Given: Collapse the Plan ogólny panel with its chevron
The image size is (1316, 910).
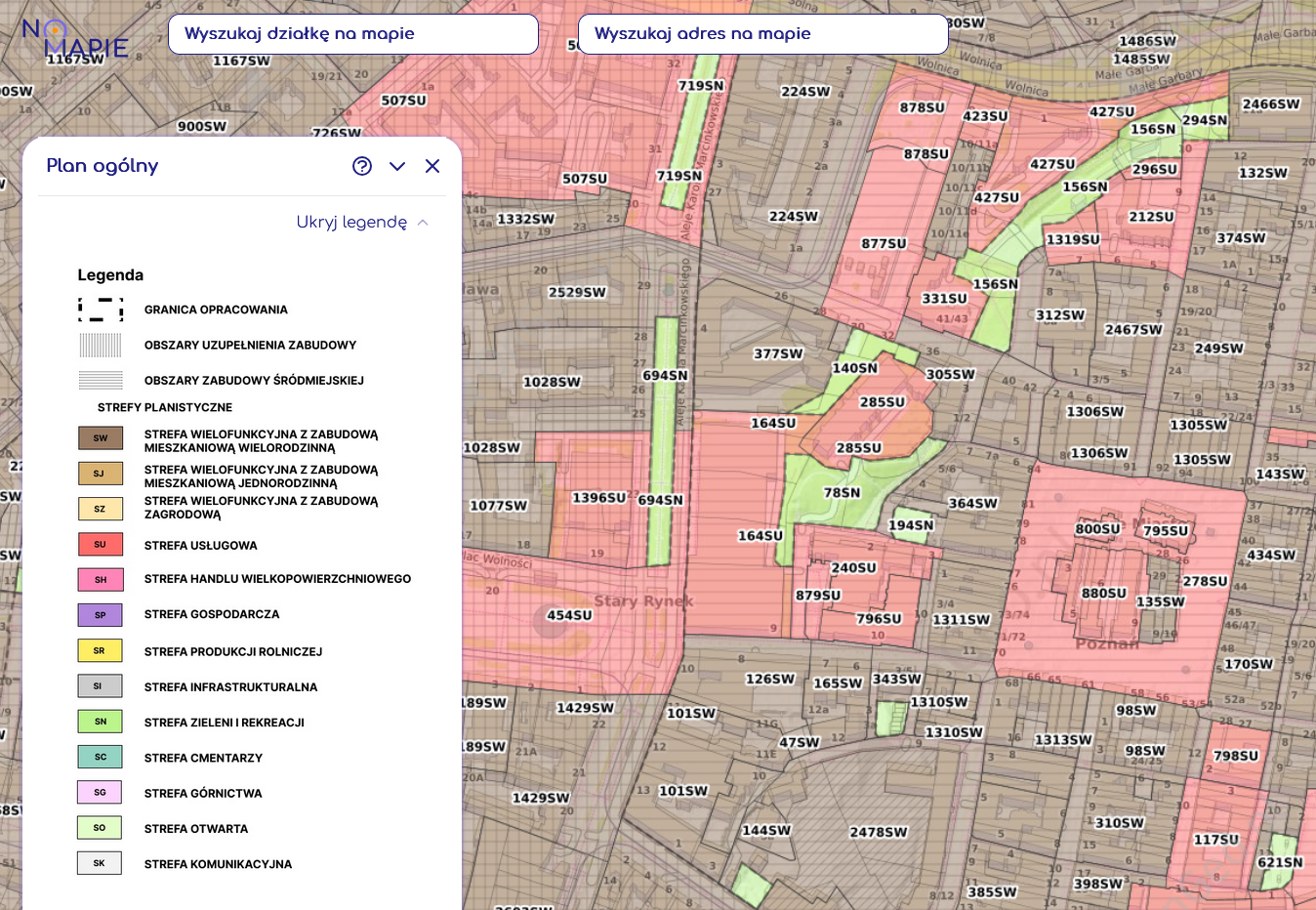Looking at the screenshot, I should tap(397, 166).
